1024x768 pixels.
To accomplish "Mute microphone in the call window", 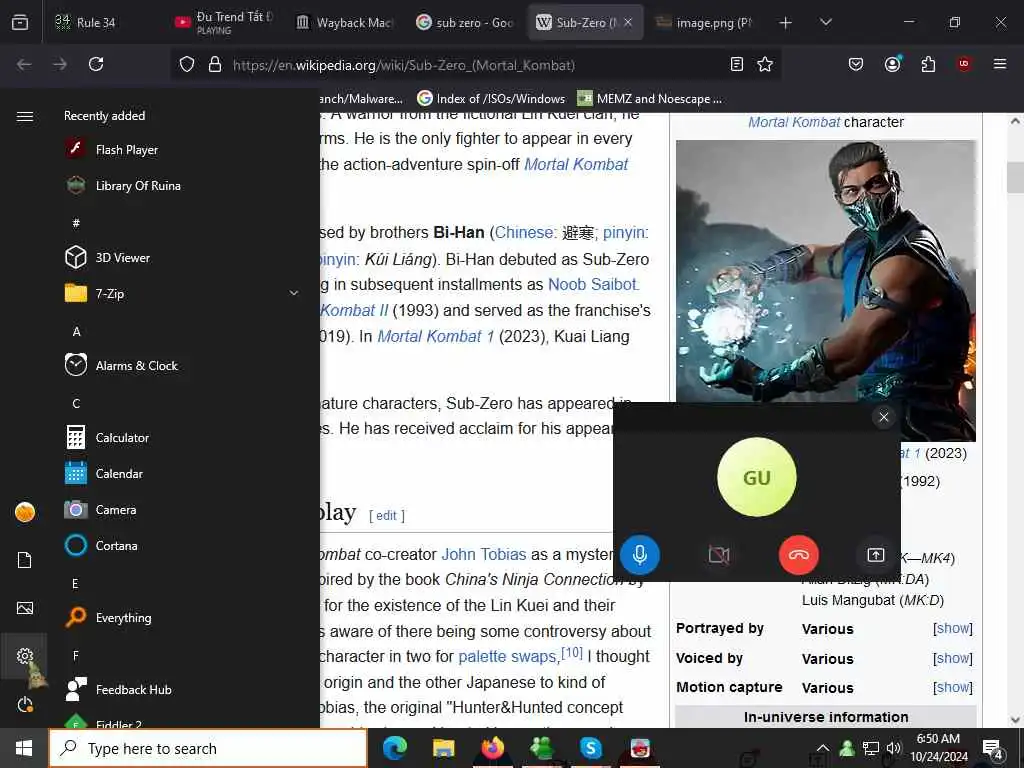I will click(639, 554).
